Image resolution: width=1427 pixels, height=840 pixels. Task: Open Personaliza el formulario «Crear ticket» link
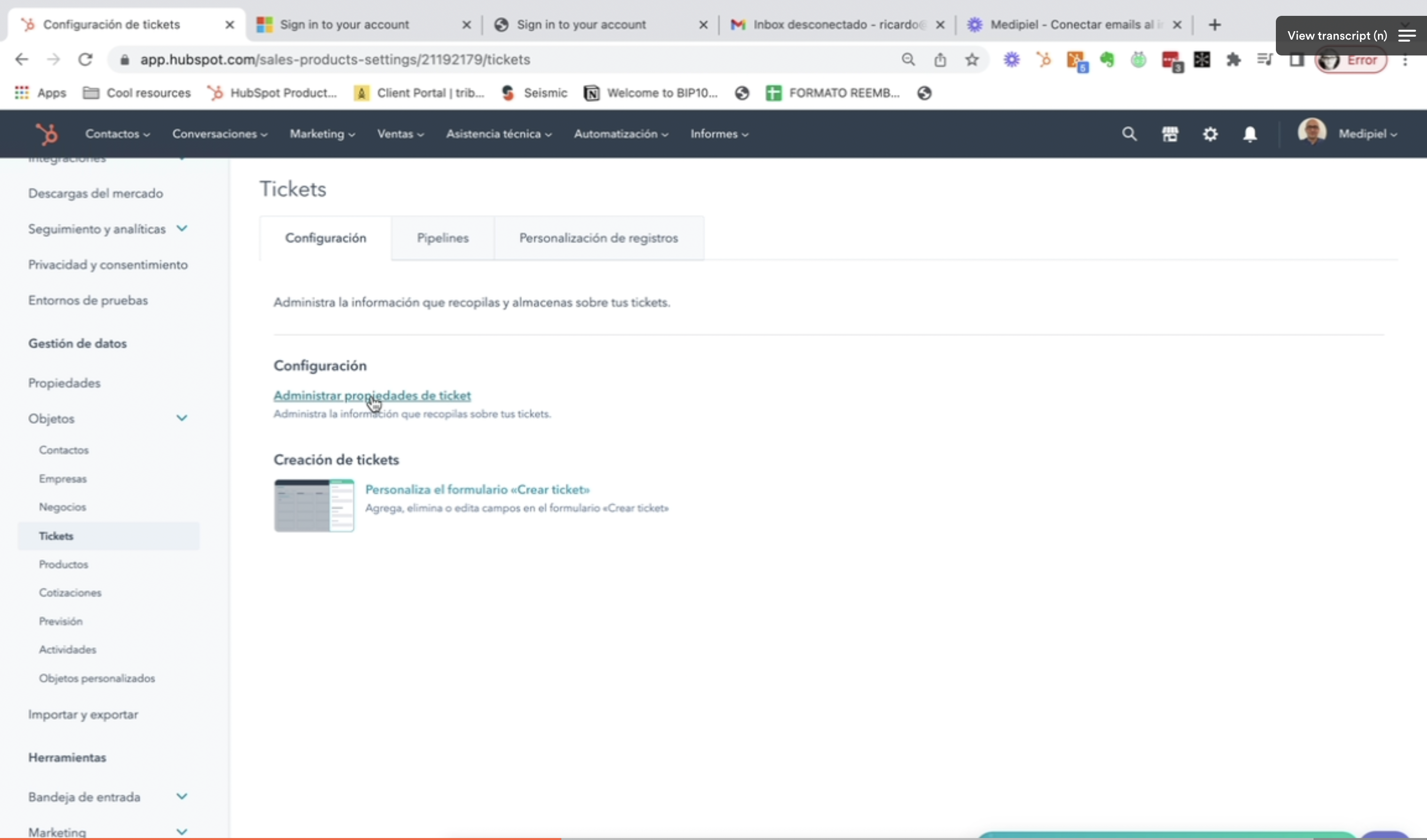pos(477,490)
